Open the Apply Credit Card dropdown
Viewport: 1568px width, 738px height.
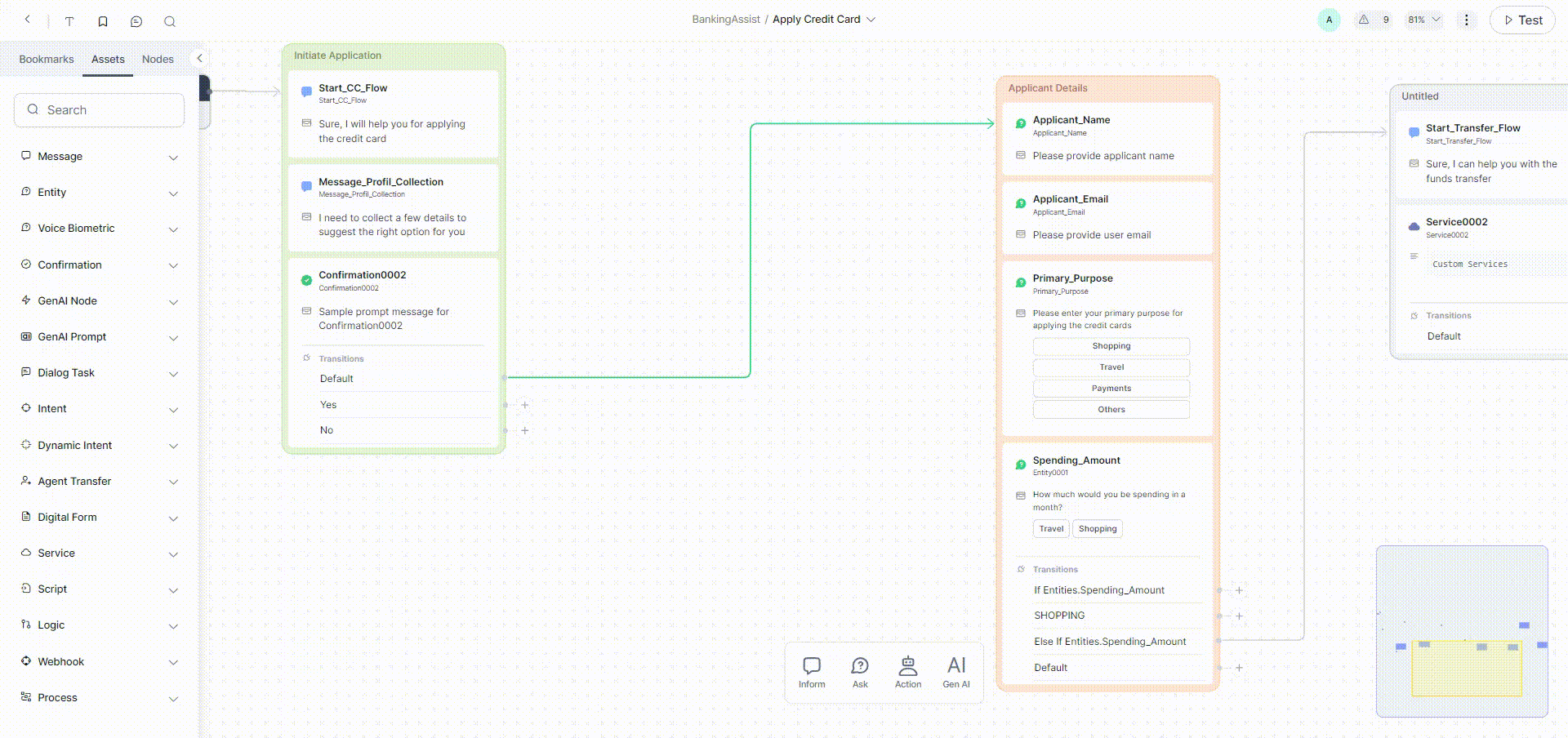(x=871, y=20)
